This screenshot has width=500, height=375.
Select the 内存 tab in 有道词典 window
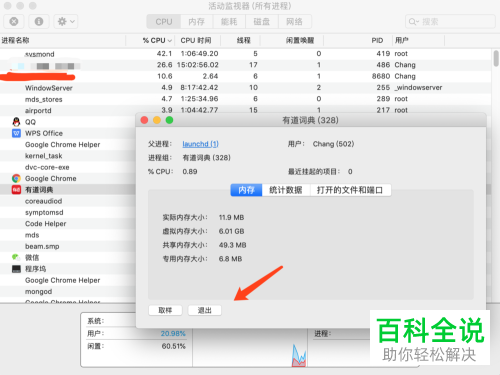246,190
